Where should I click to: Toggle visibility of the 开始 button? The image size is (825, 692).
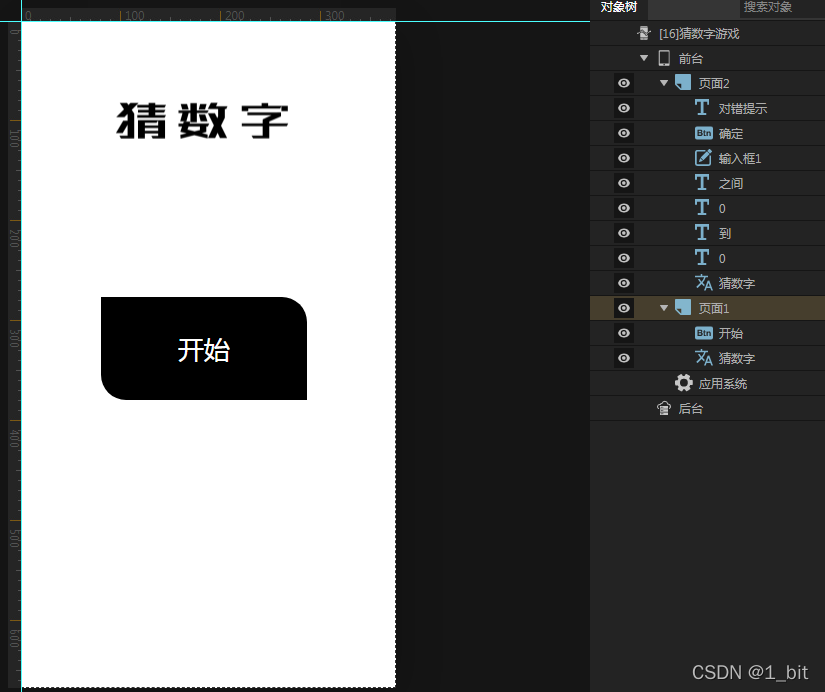click(x=623, y=333)
